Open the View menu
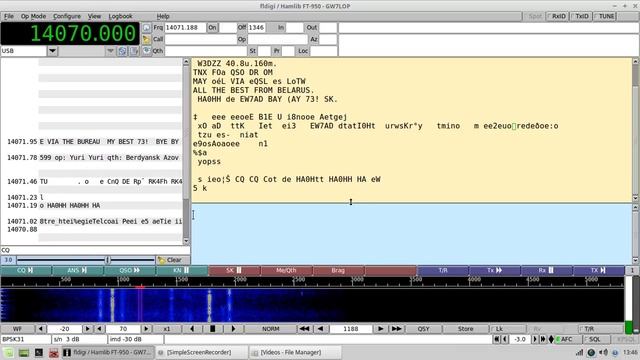The height and width of the screenshot is (360, 640). pos(94,16)
